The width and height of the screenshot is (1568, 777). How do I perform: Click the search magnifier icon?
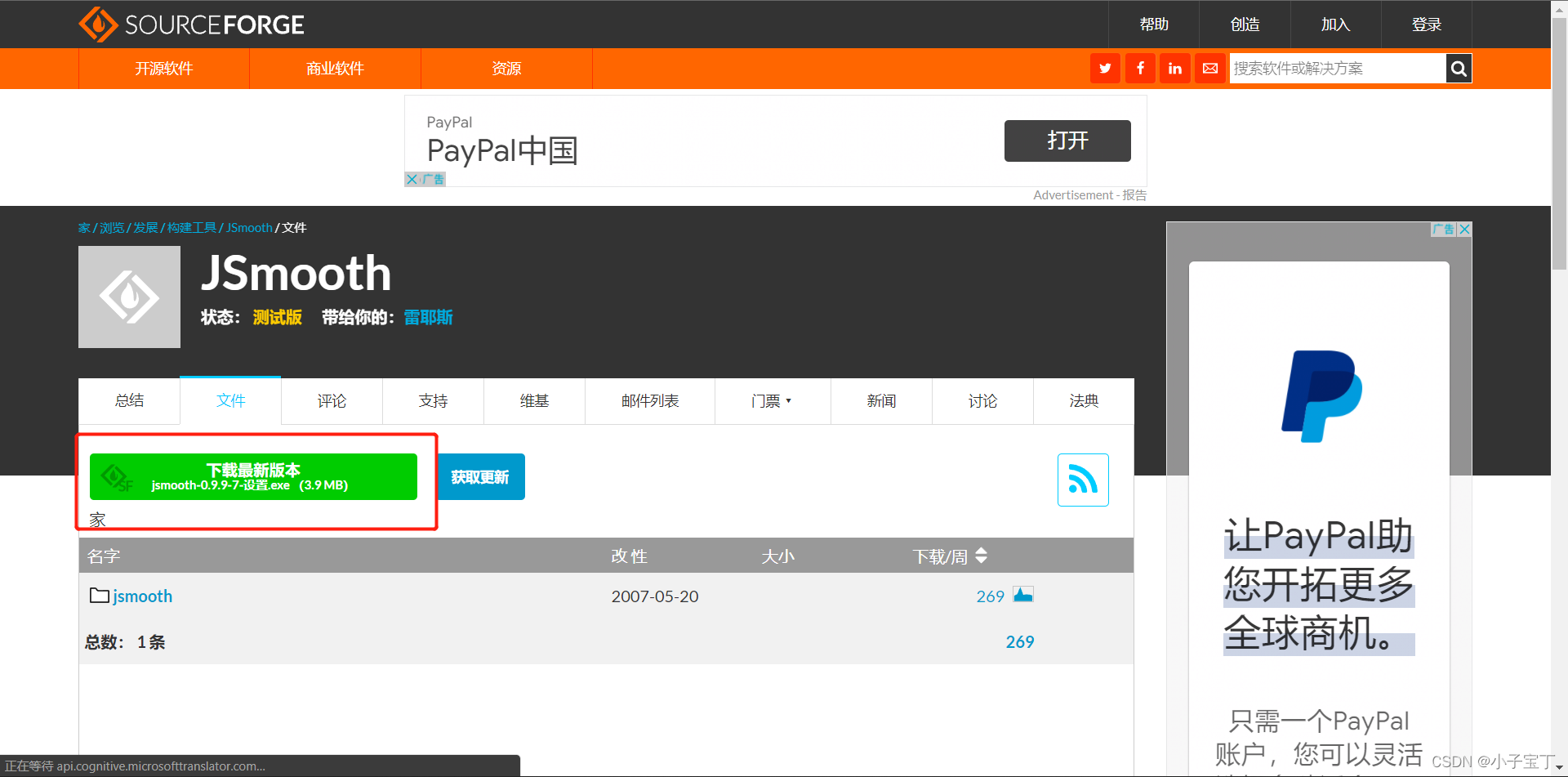click(1459, 68)
